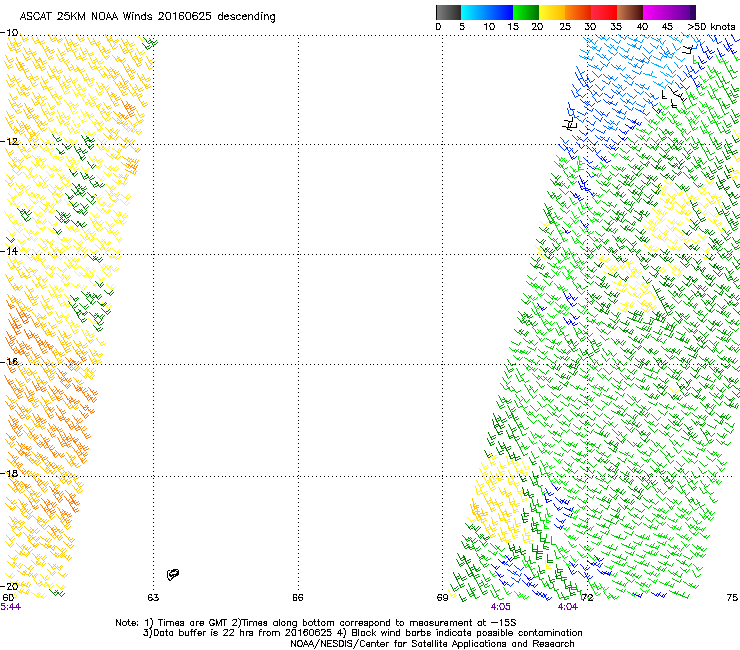Pick the light cyan segment above label 5

pyautogui.click(x=473, y=12)
